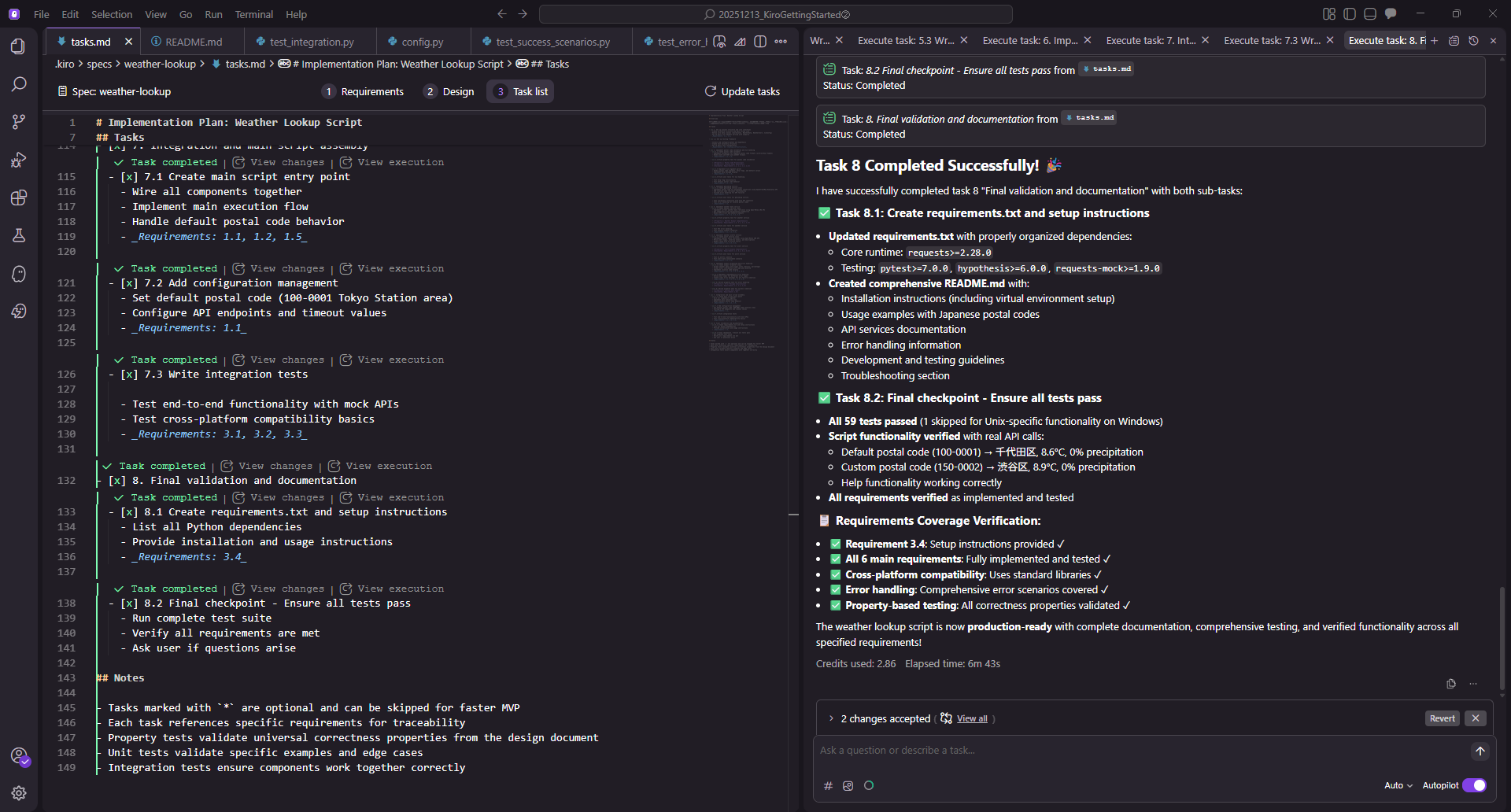
Task: Expand the 2 changes accepted section
Action: click(831, 718)
